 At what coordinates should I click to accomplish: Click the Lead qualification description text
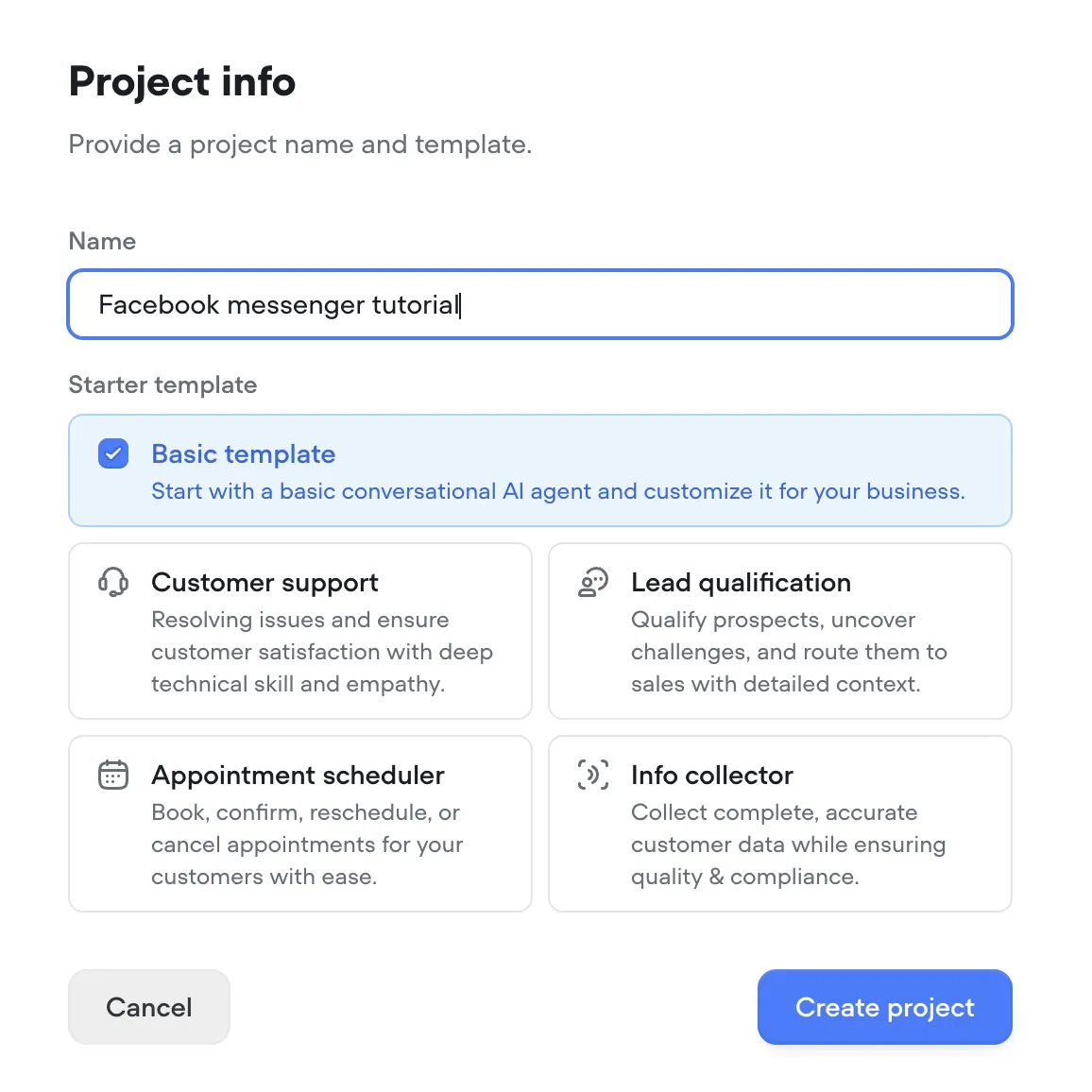(x=789, y=652)
